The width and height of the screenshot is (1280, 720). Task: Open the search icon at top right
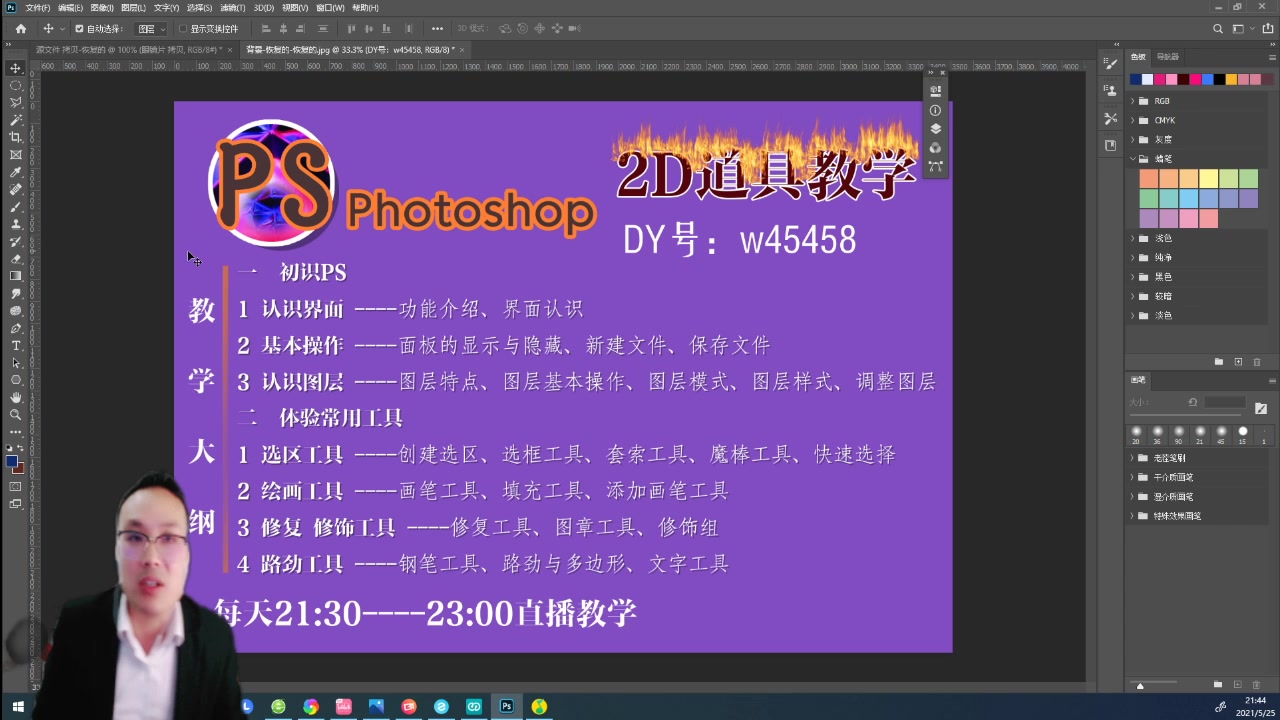[1217, 29]
